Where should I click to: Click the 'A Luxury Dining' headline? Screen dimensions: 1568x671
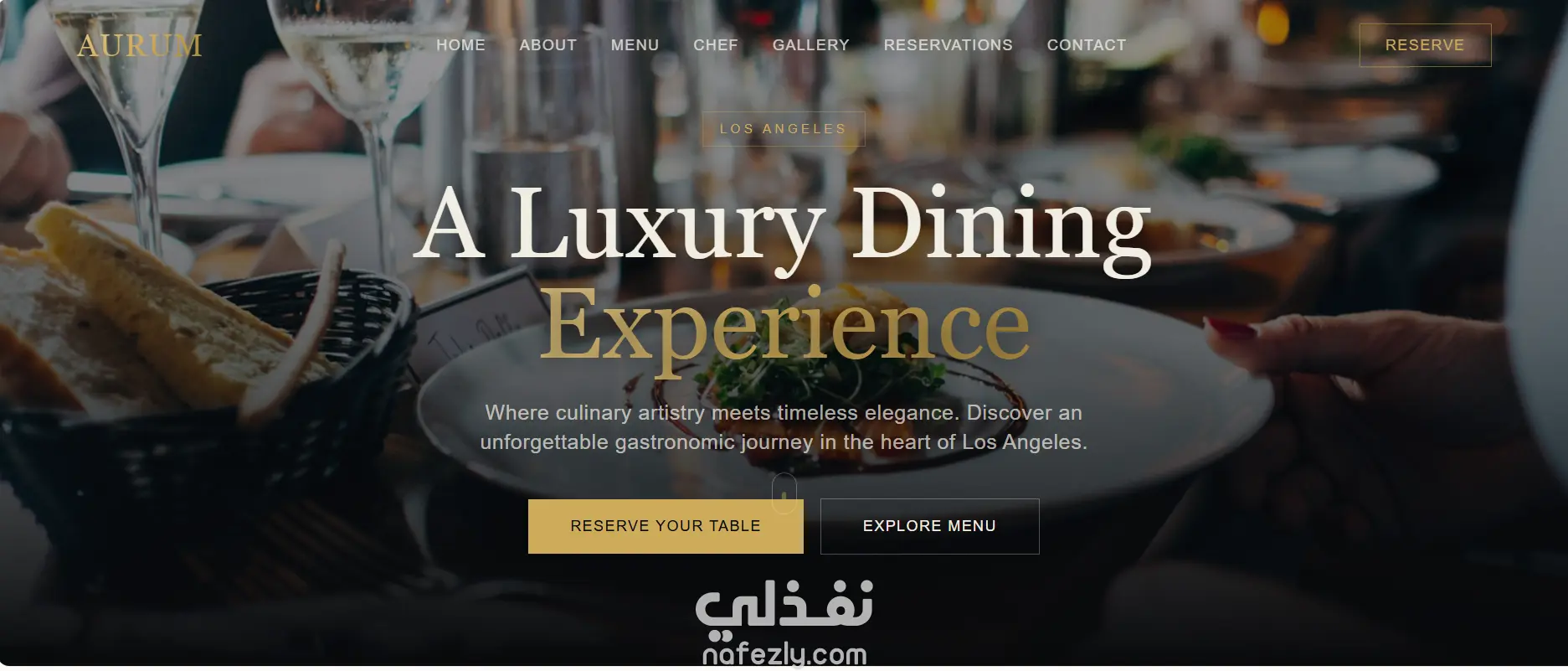[783, 226]
